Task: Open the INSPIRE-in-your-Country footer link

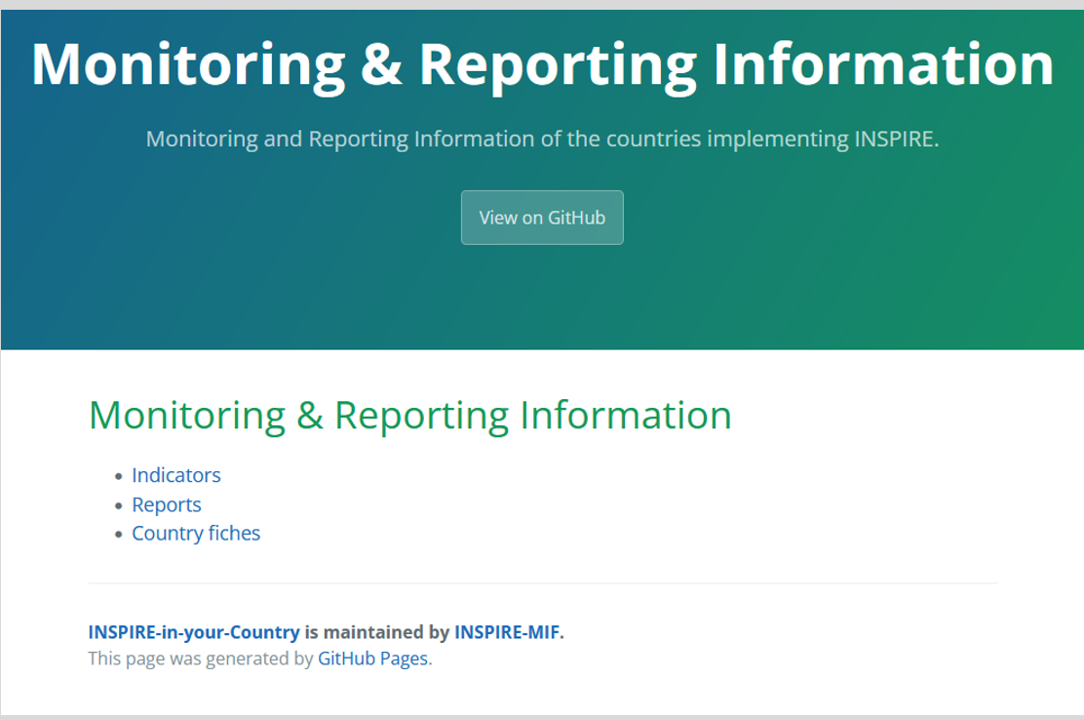Action: click(x=193, y=632)
